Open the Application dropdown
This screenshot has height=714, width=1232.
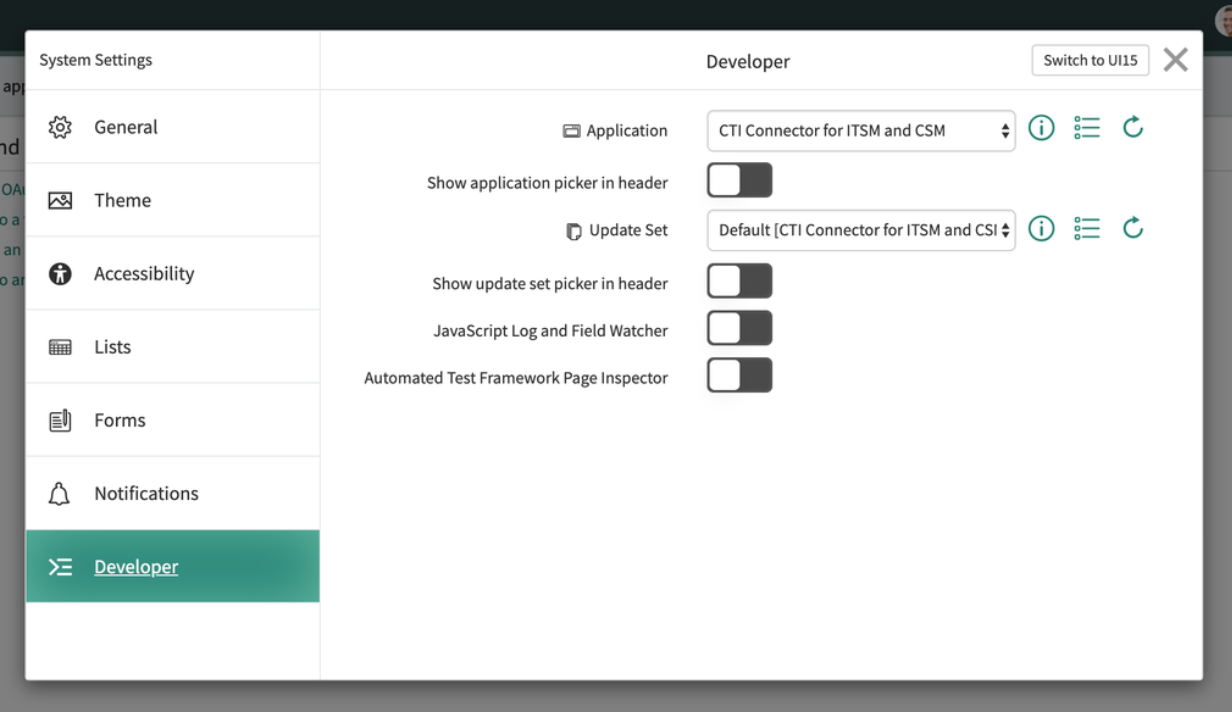860,130
